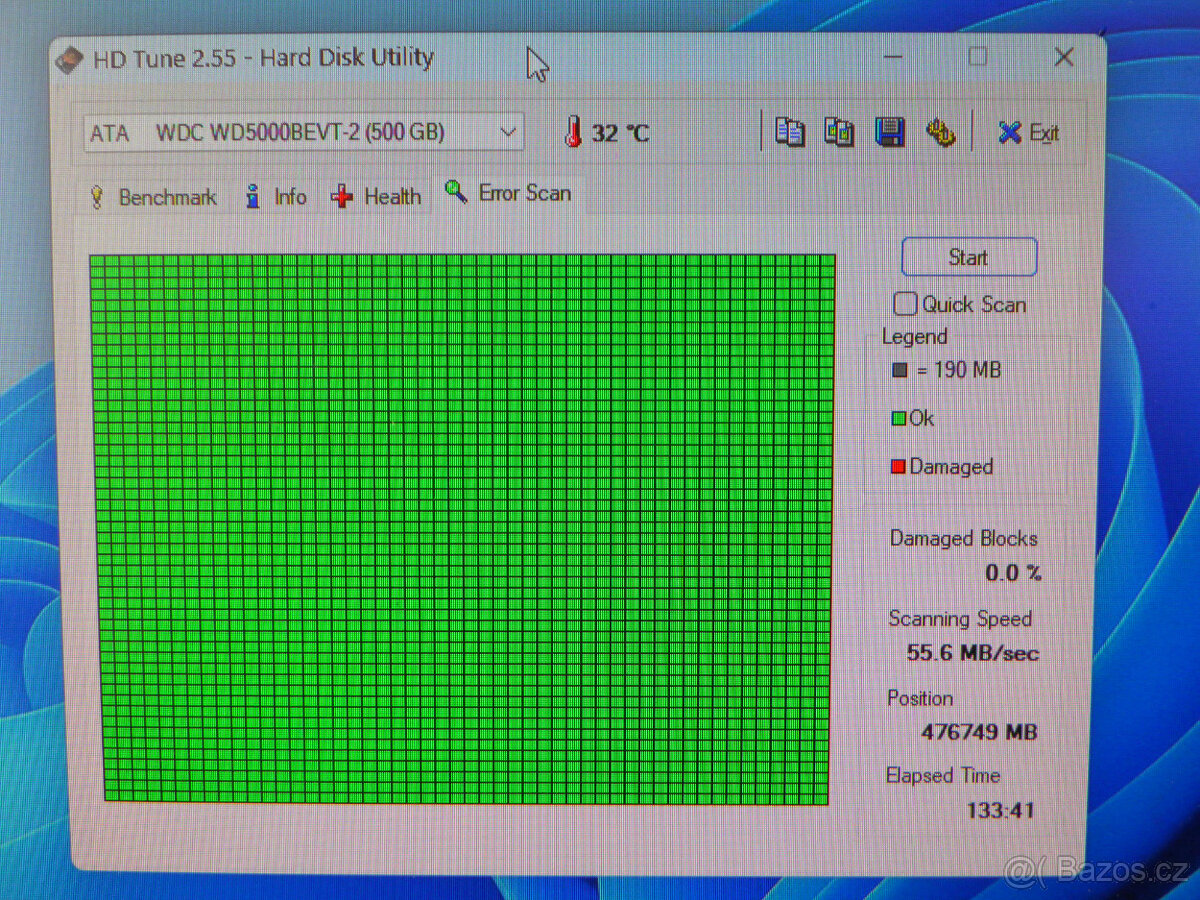
Task: Switch to the Info tab
Action: [x=277, y=196]
